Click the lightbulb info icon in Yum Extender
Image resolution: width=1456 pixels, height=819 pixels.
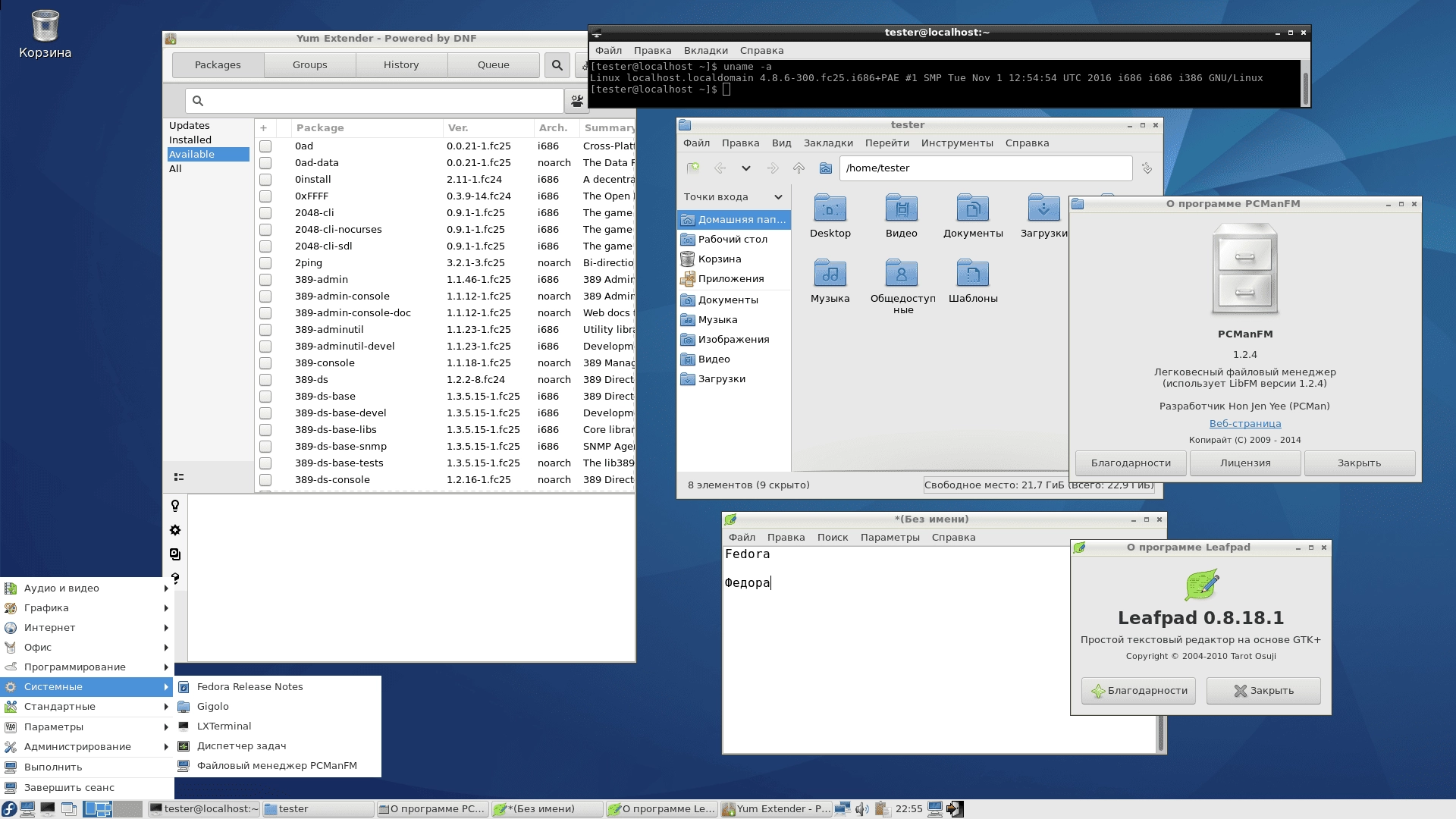tap(175, 506)
